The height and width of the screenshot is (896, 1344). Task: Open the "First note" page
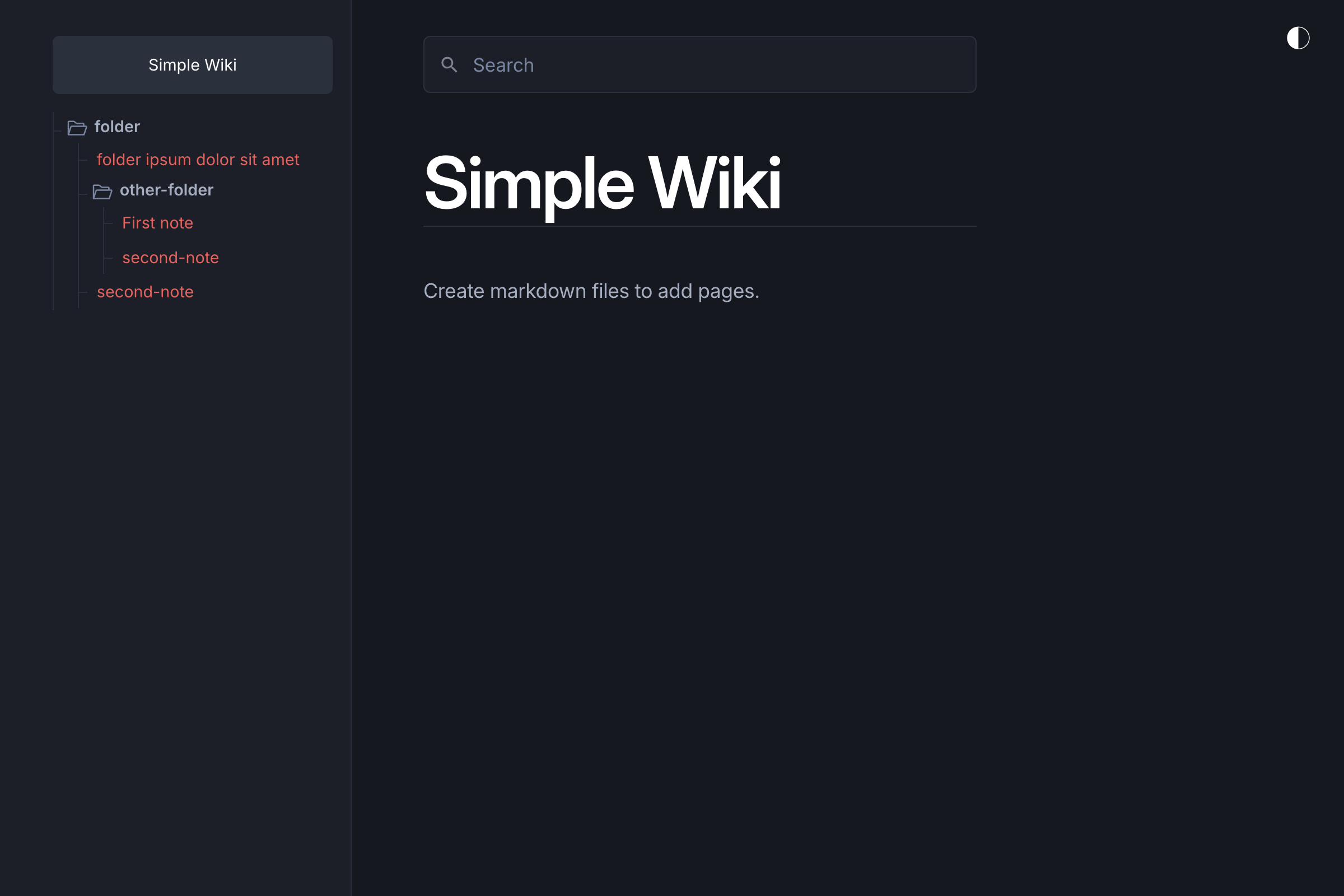pos(158,223)
